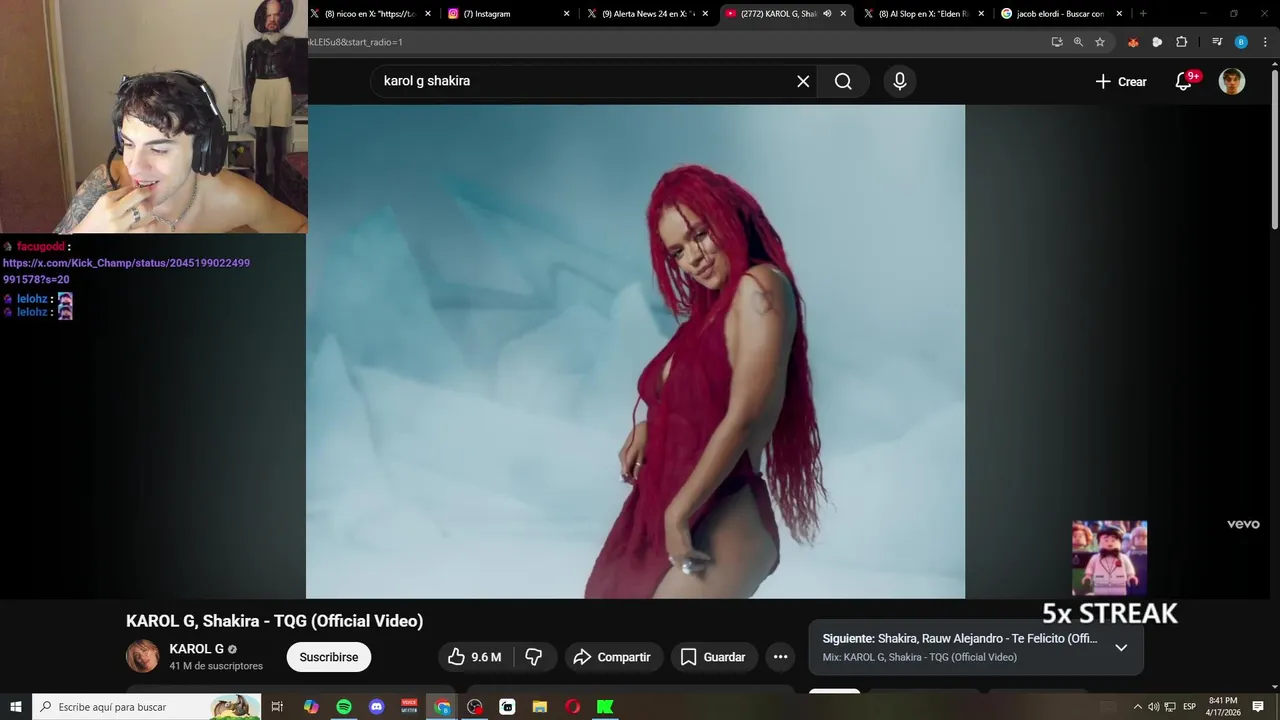Screen dimensions: 1280x720
Task: Open the Chrome three-dot menu
Action: pos(1264,42)
